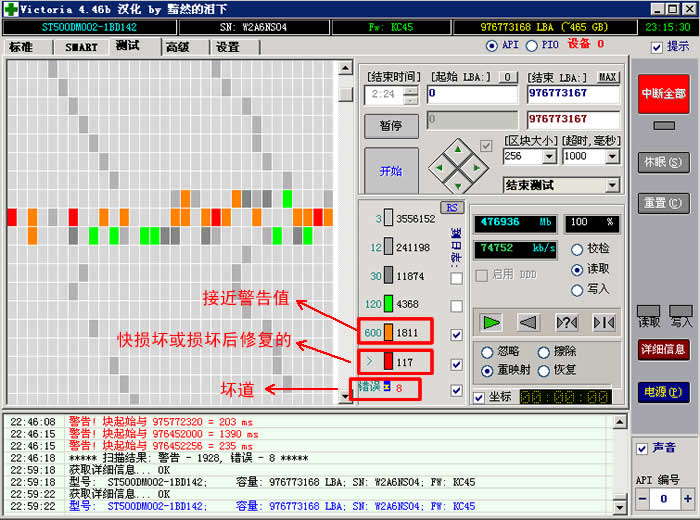
Task: Toggle the checkbox next to 600 ms count
Action: [456, 334]
